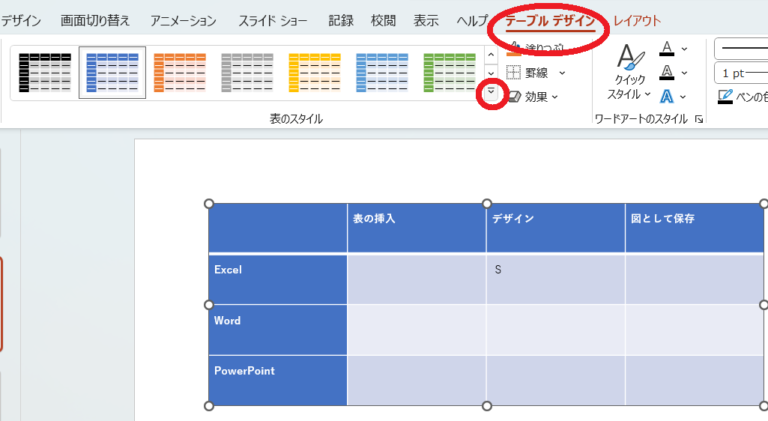Expand the full table styles gallery
The image size is (768, 421).
(x=491, y=92)
